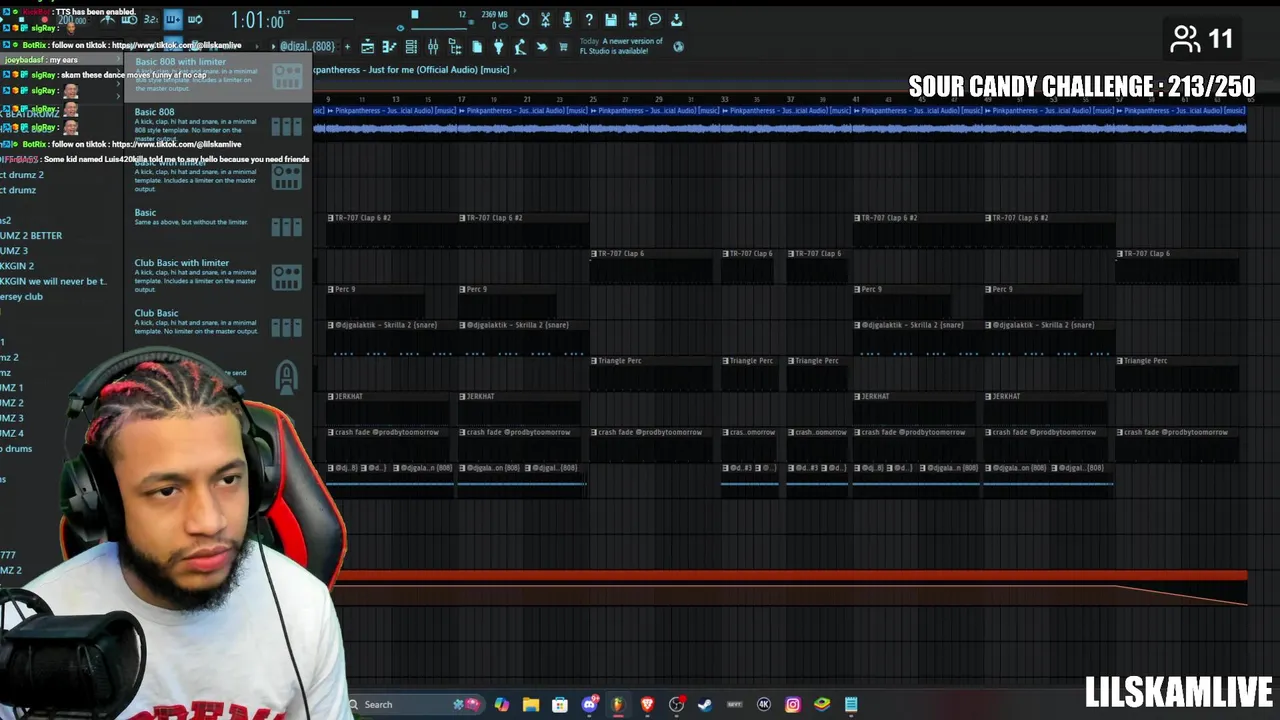Click the FL Studio update available notice
The image size is (1280, 720).
tap(621, 46)
